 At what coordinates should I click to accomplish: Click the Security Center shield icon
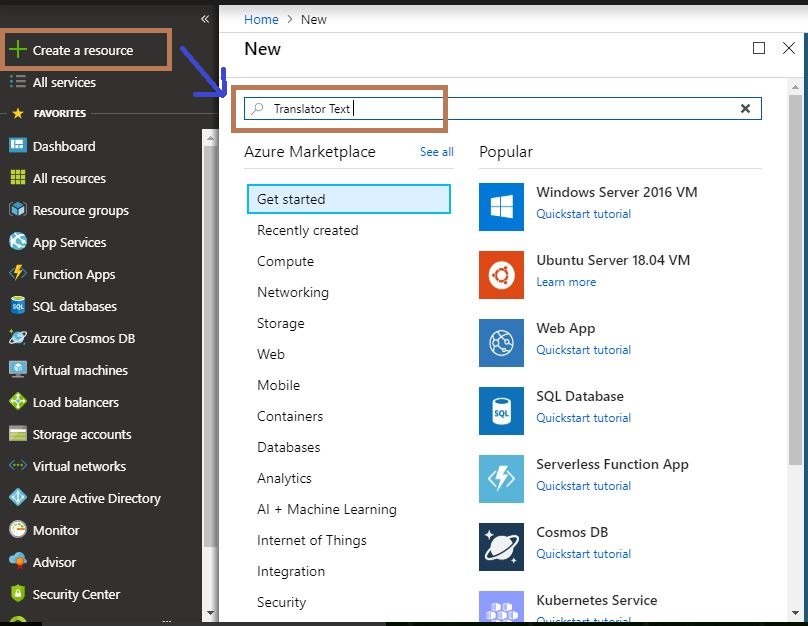pos(18,594)
